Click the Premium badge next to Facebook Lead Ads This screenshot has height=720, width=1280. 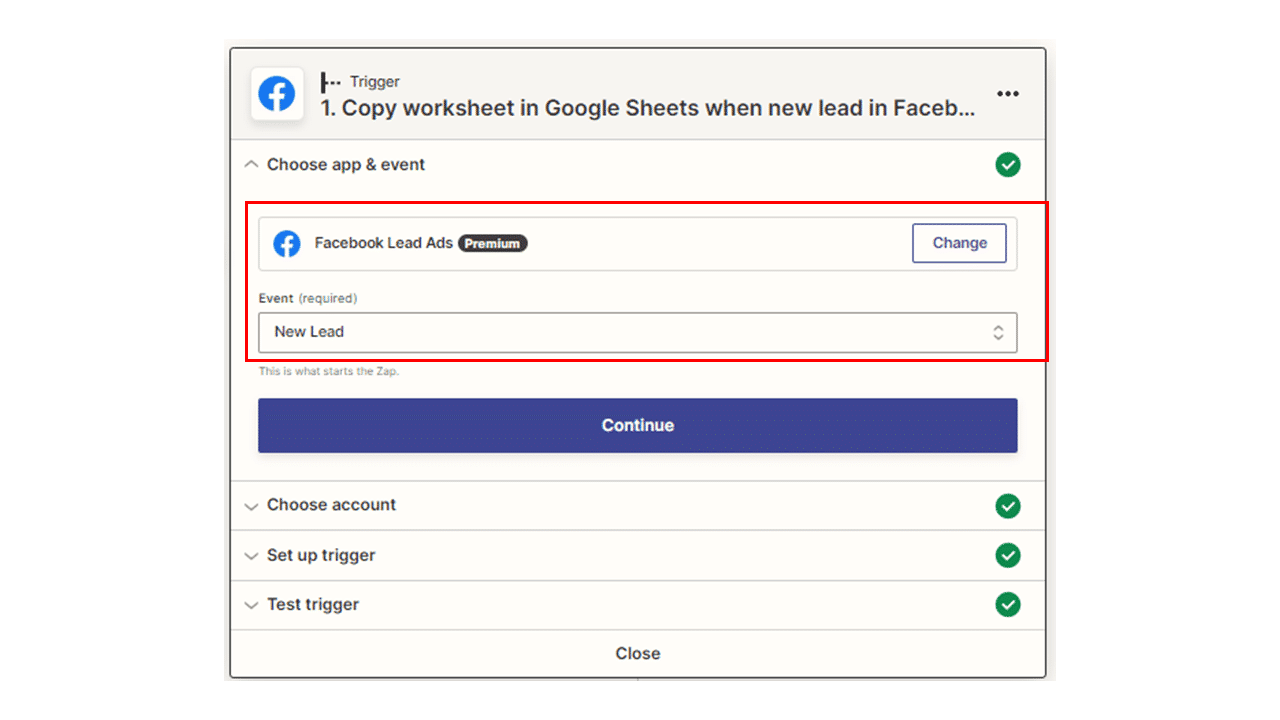pos(492,243)
